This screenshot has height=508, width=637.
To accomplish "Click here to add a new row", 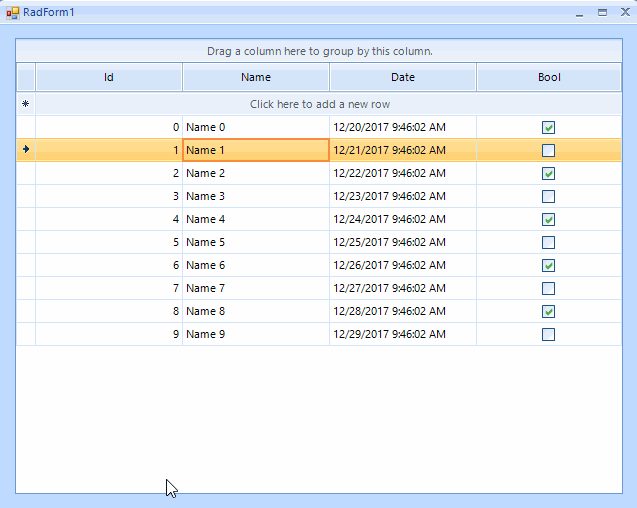I will tap(320, 104).
